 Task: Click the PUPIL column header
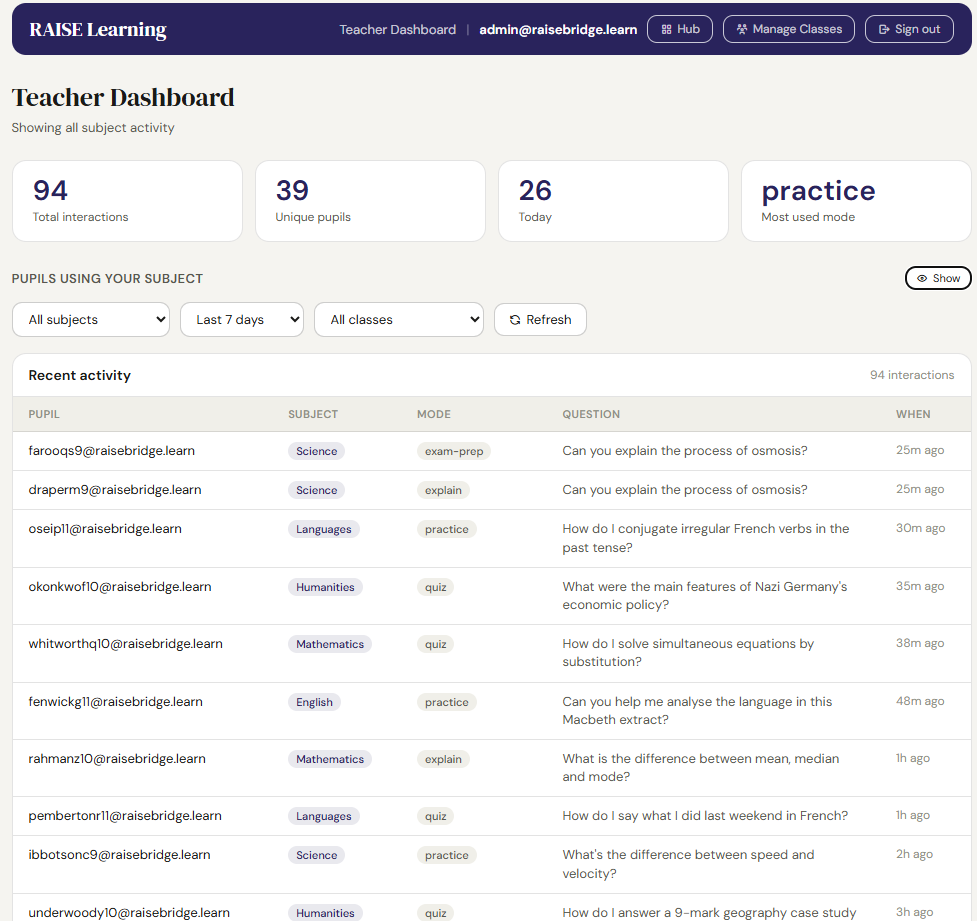click(44, 414)
